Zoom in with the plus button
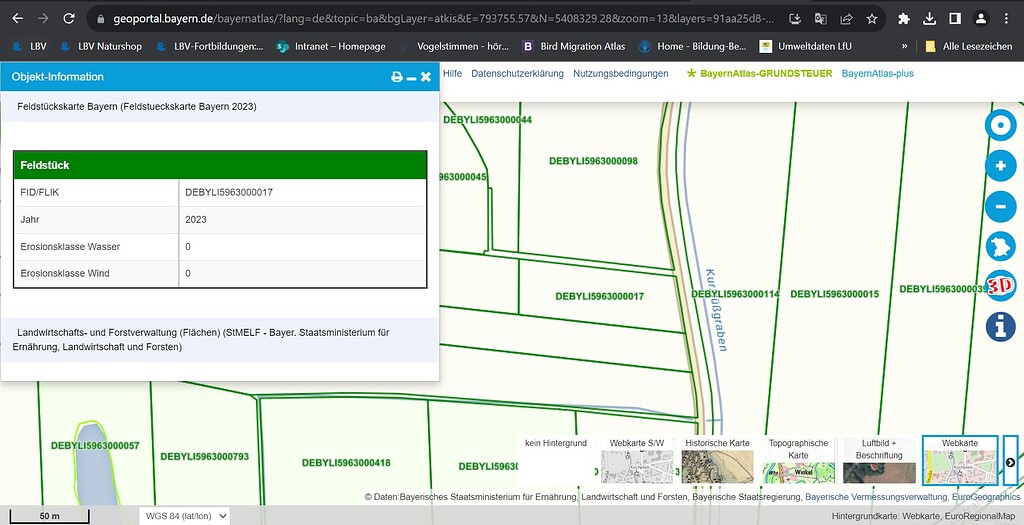The height and width of the screenshot is (525, 1024). pos(1000,166)
